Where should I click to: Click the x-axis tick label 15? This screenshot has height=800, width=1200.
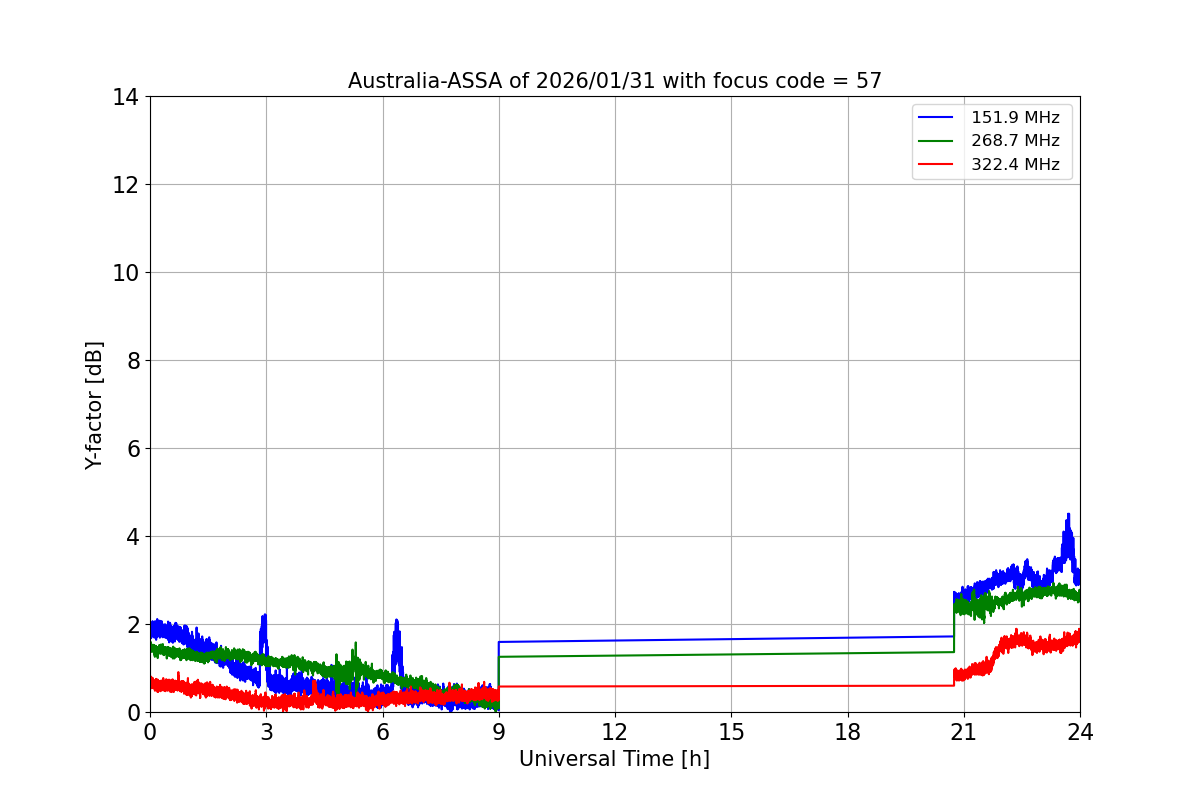(731, 732)
